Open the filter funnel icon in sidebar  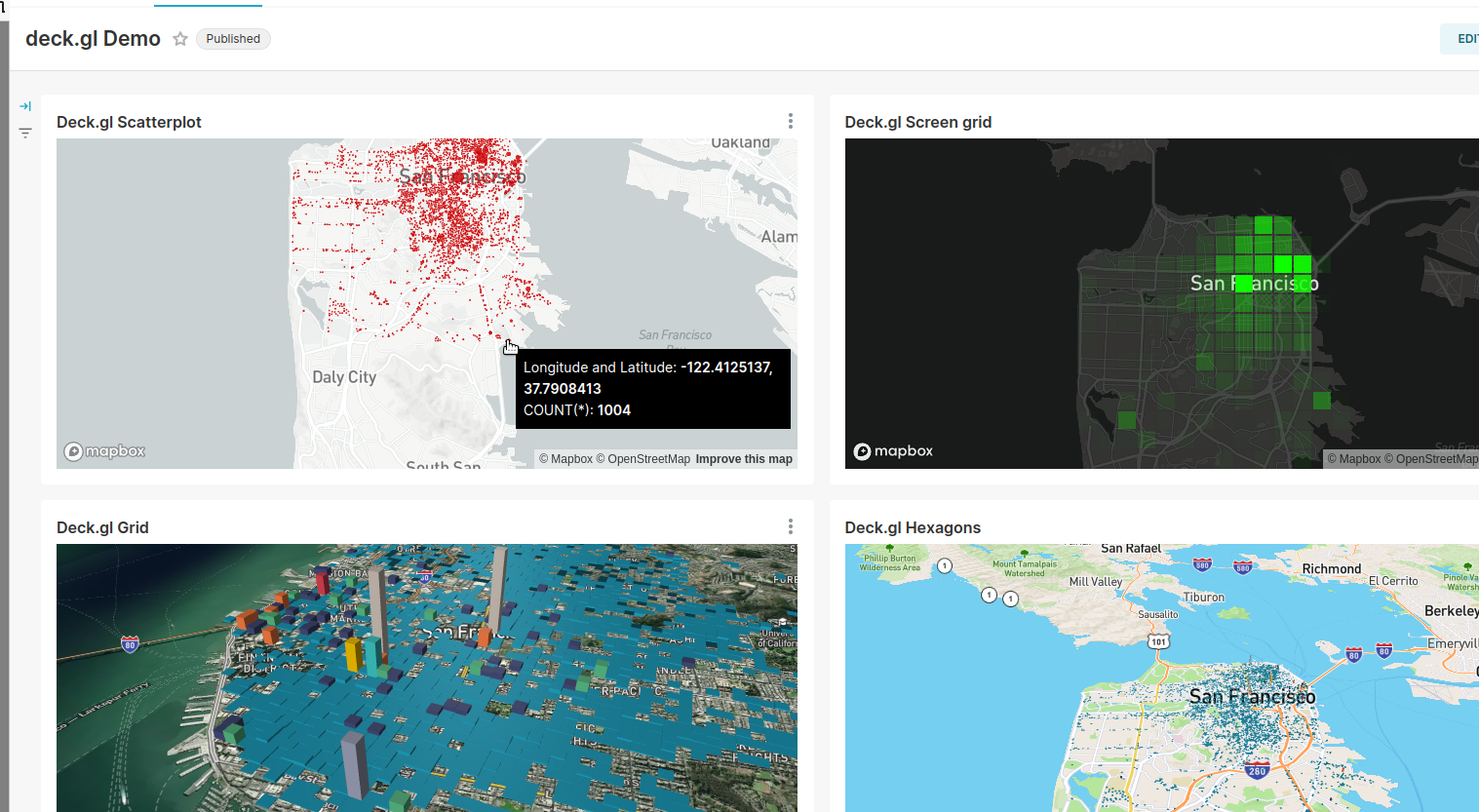tap(25, 133)
